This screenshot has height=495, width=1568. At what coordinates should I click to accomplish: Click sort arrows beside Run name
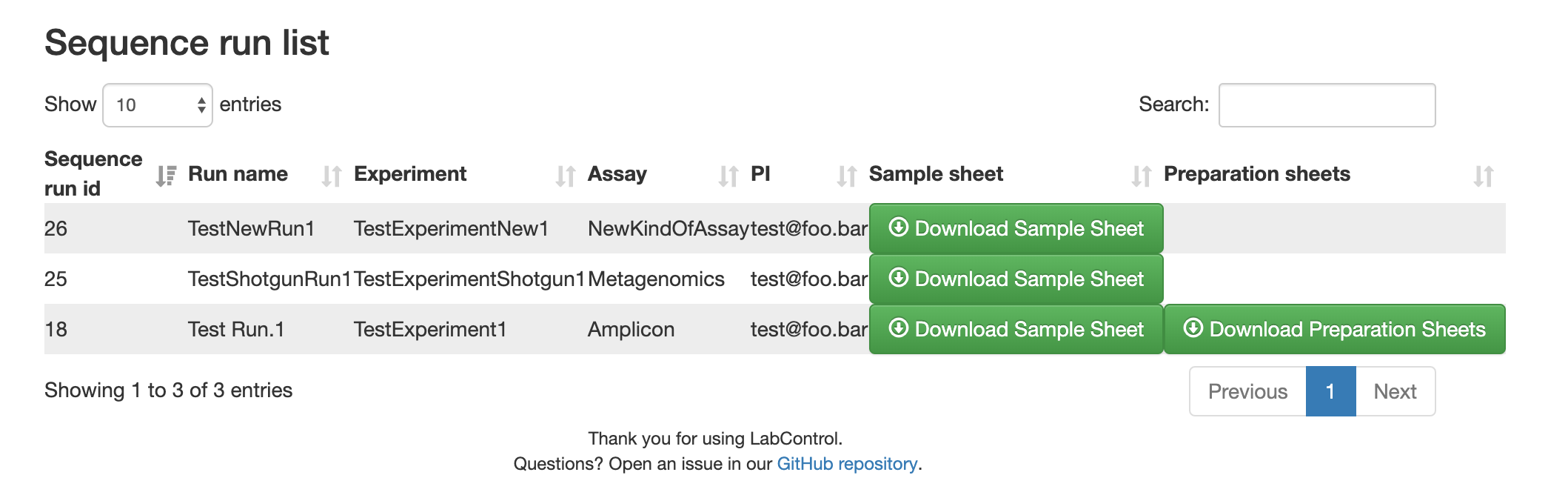click(332, 176)
